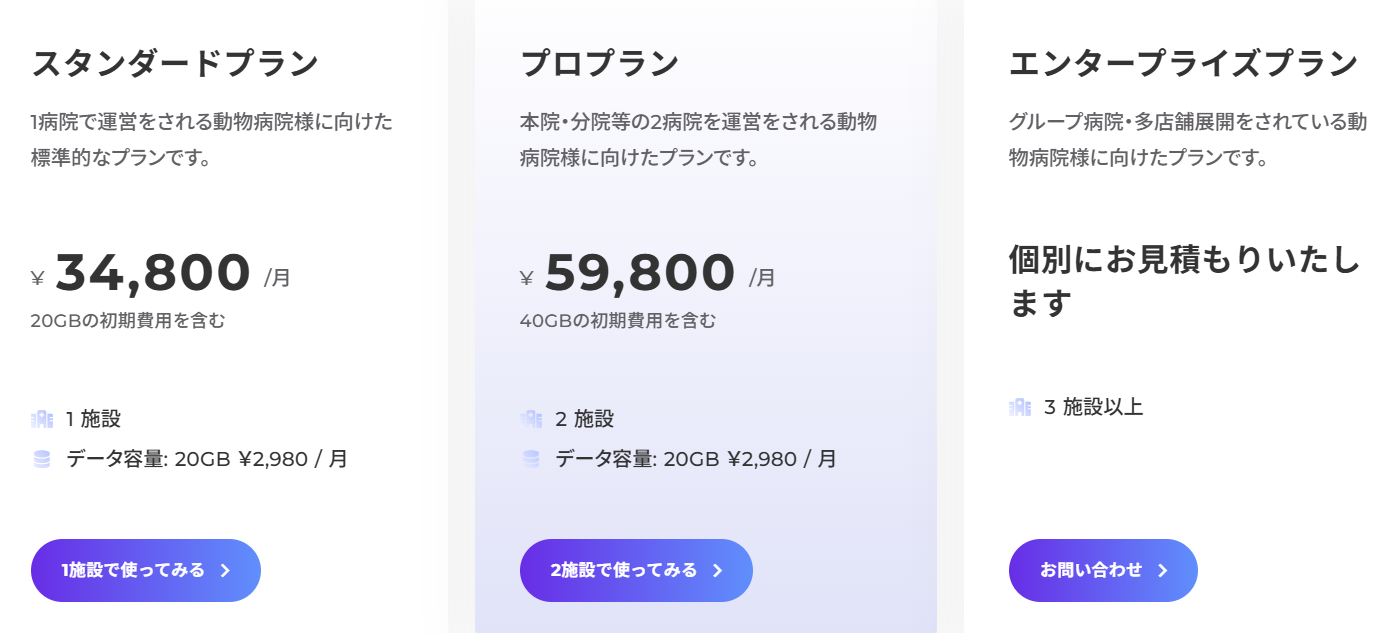Click 個別にお見積もりいたします text
The width and height of the screenshot is (1391, 633).
1184,281
